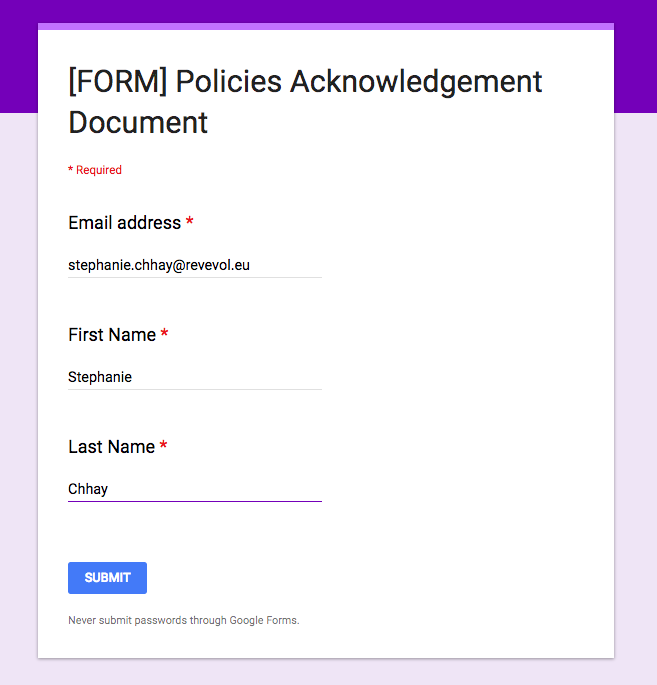The height and width of the screenshot is (685, 657).
Task: Focus the First Name field containing Stephanie
Action: click(195, 377)
